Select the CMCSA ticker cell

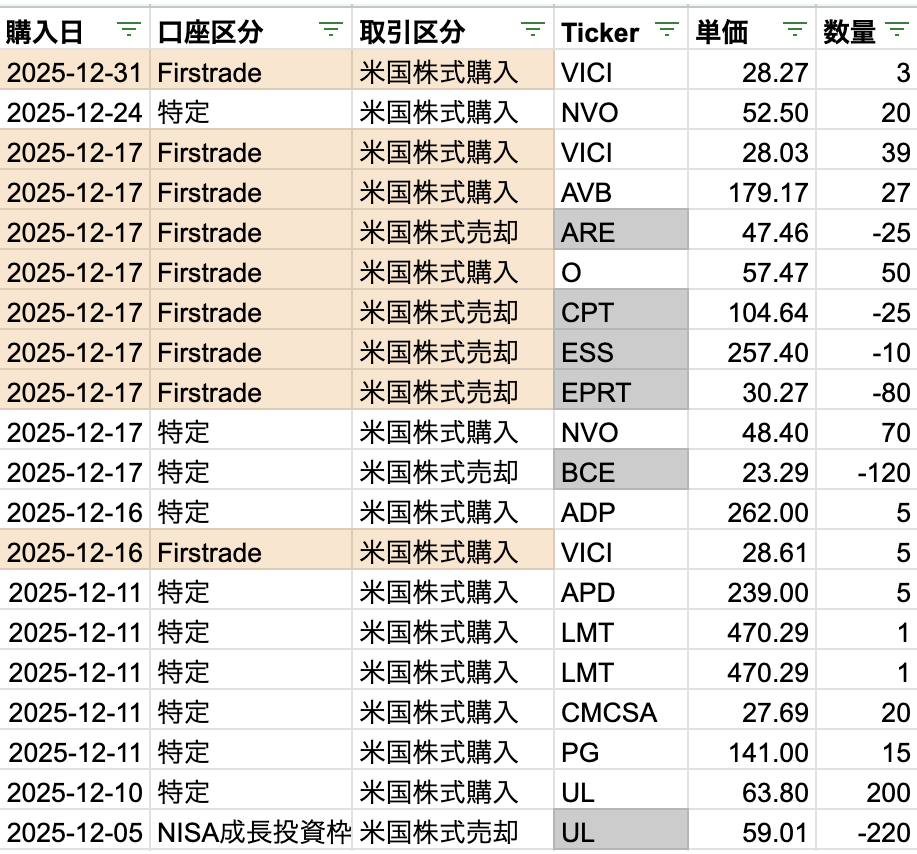pyautogui.click(x=620, y=712)
